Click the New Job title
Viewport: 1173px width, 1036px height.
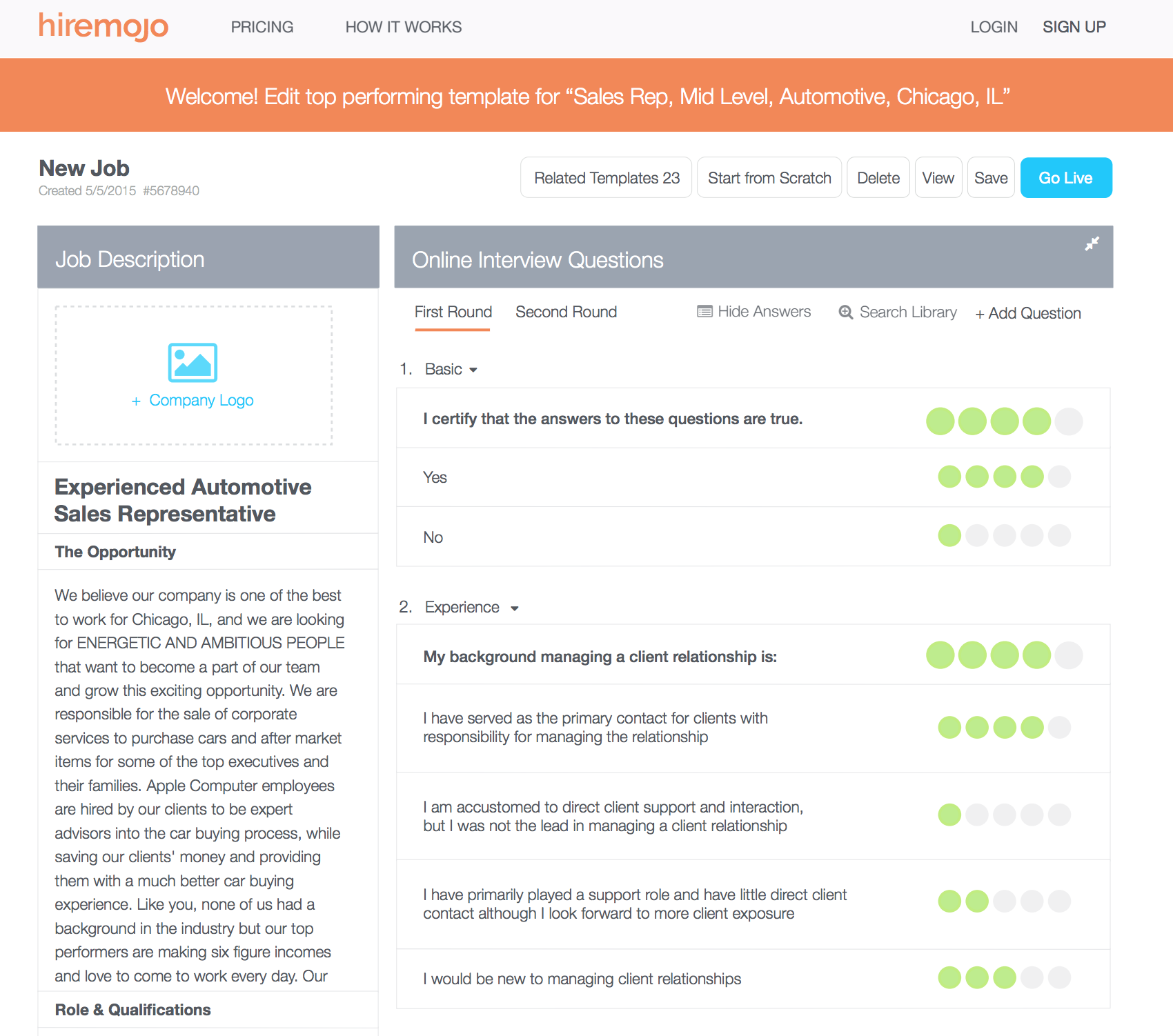[84, 168]
